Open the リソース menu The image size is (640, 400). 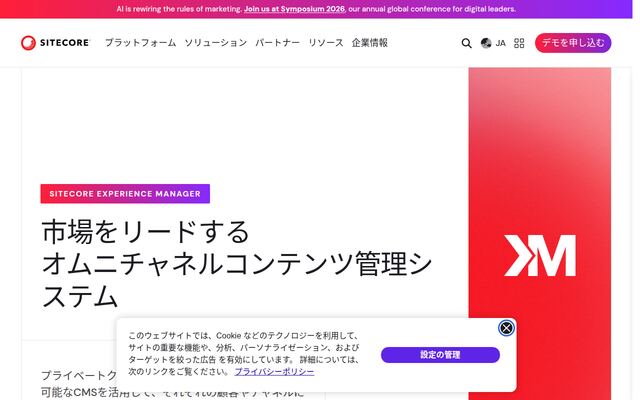326,42
